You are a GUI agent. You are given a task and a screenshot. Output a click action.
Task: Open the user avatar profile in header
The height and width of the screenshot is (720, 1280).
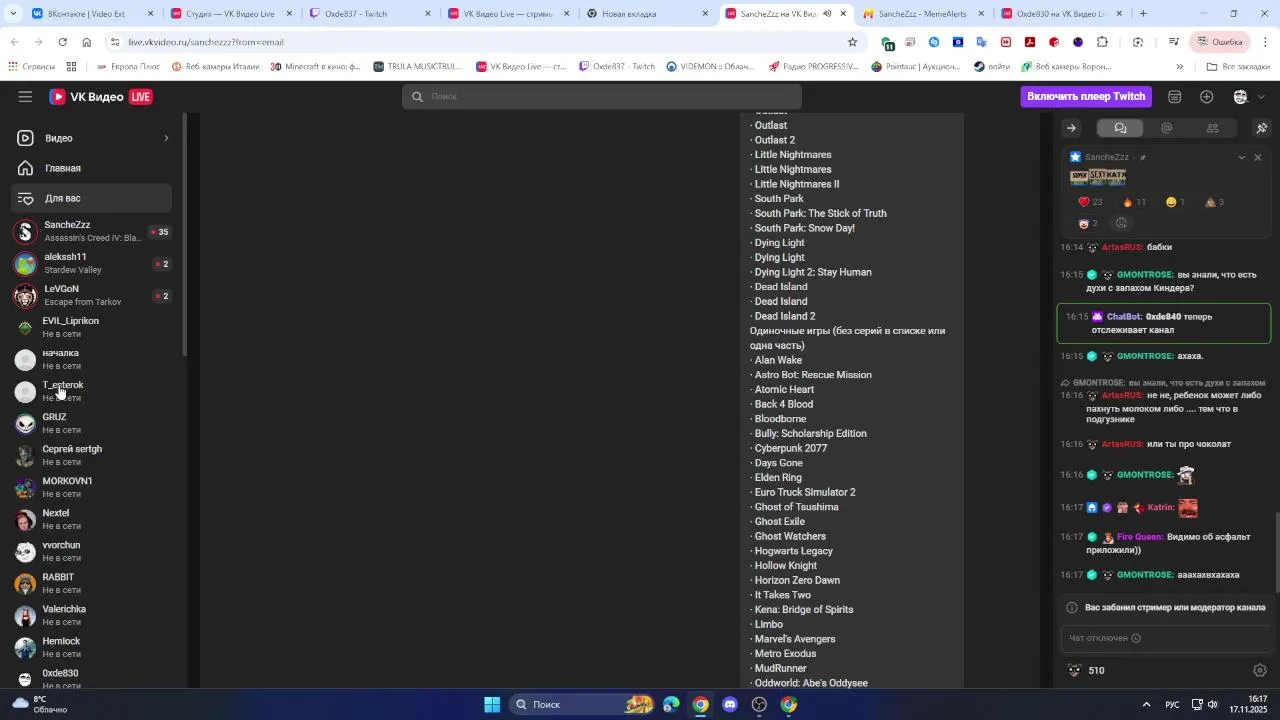1241,97
